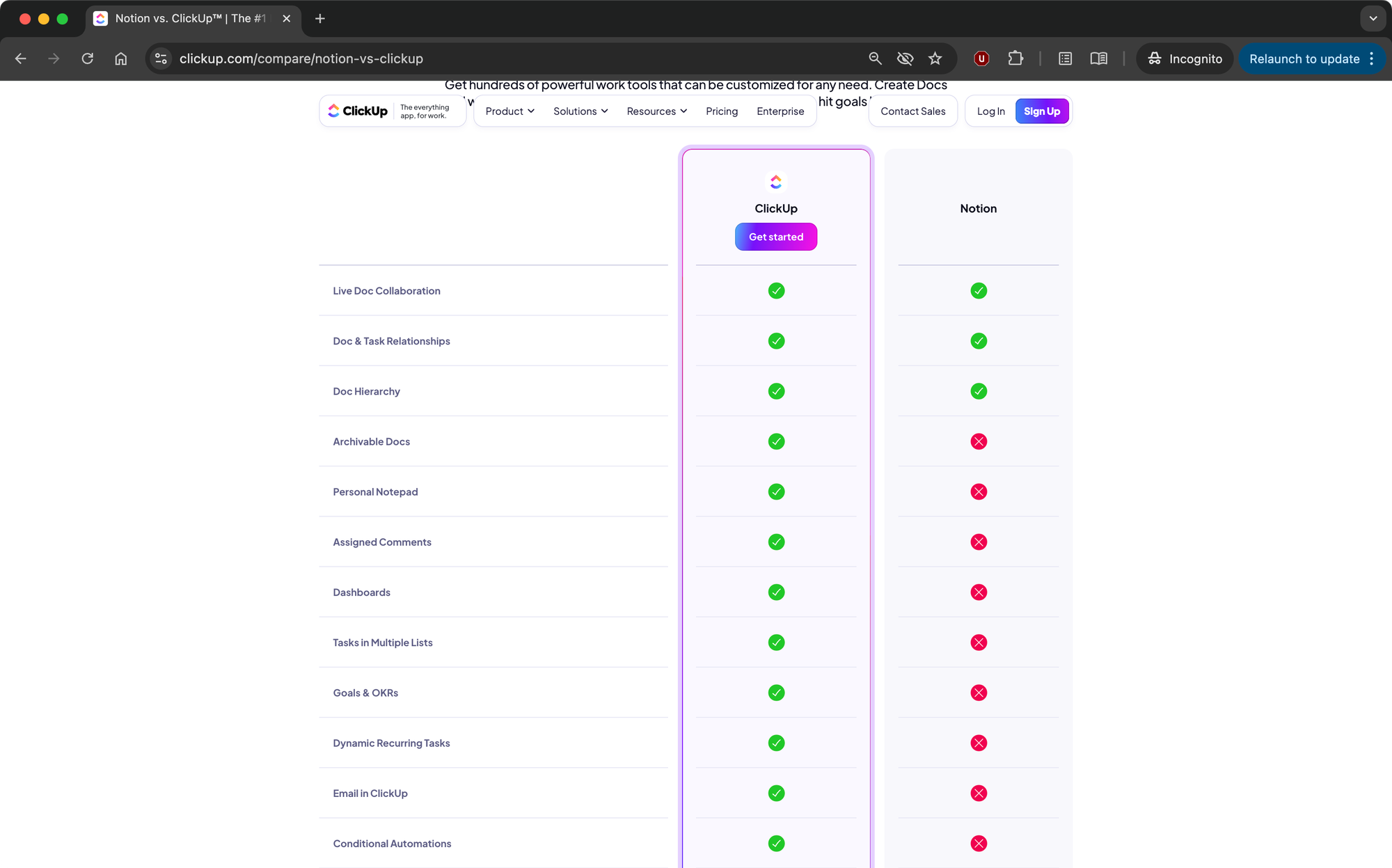Click the Notion column heading
The image size is (1392, 868).
(979, 209)
